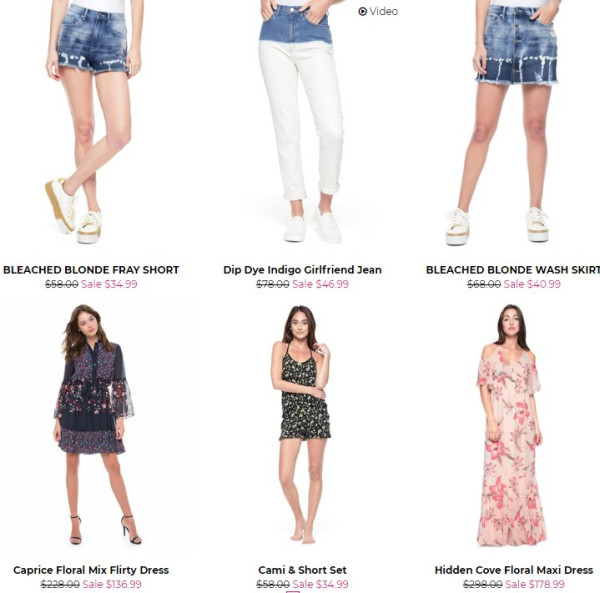Click the pink swatch below Cami & Short Set price
600x593 pixels.
click(x=293, y=591)
